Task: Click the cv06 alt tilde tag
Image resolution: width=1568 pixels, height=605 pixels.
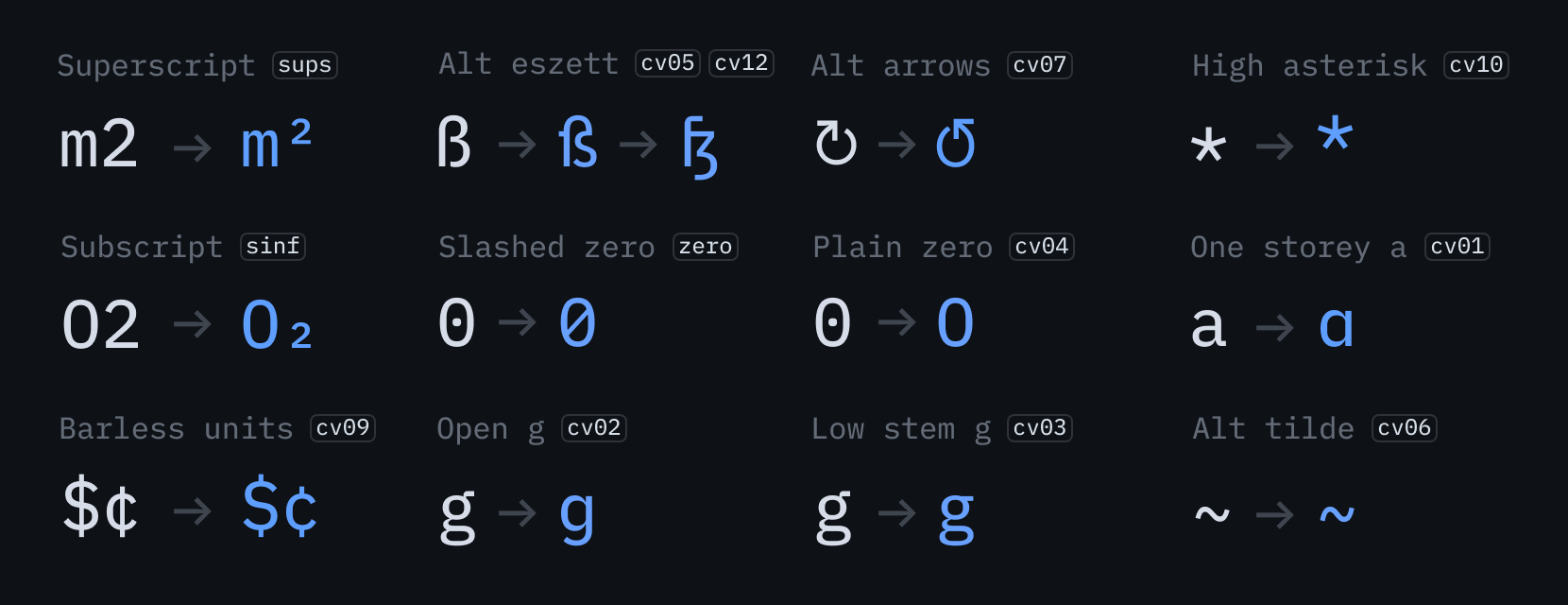Action: (1405, 428)
